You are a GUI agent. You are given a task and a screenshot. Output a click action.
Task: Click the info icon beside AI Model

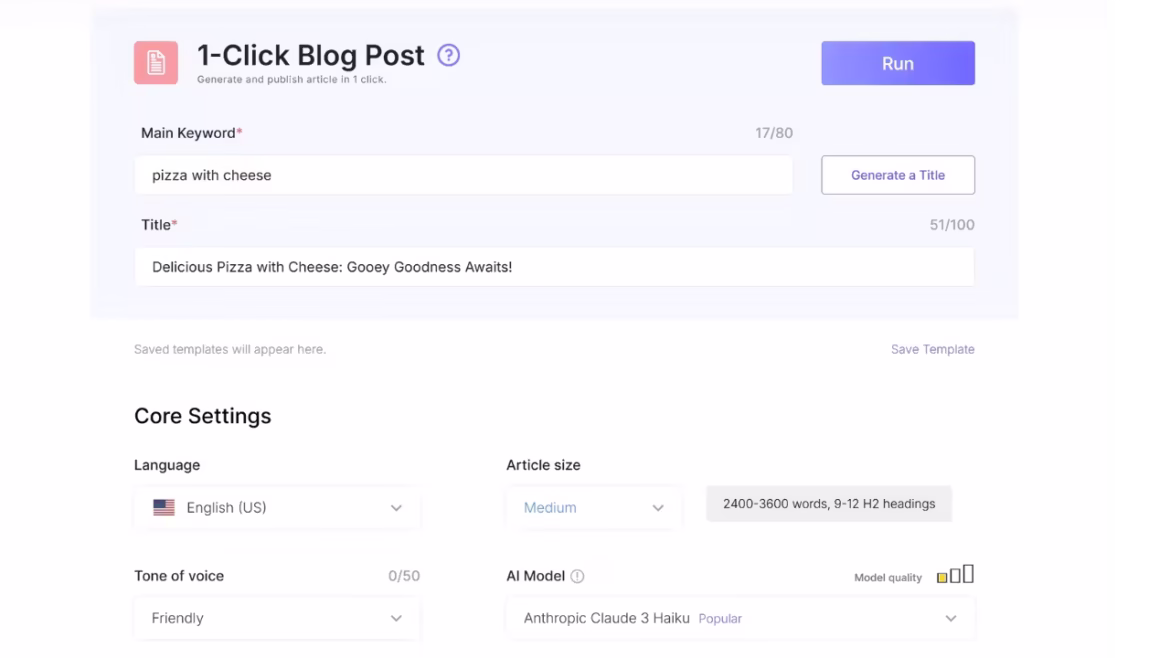tap(577, 576)
